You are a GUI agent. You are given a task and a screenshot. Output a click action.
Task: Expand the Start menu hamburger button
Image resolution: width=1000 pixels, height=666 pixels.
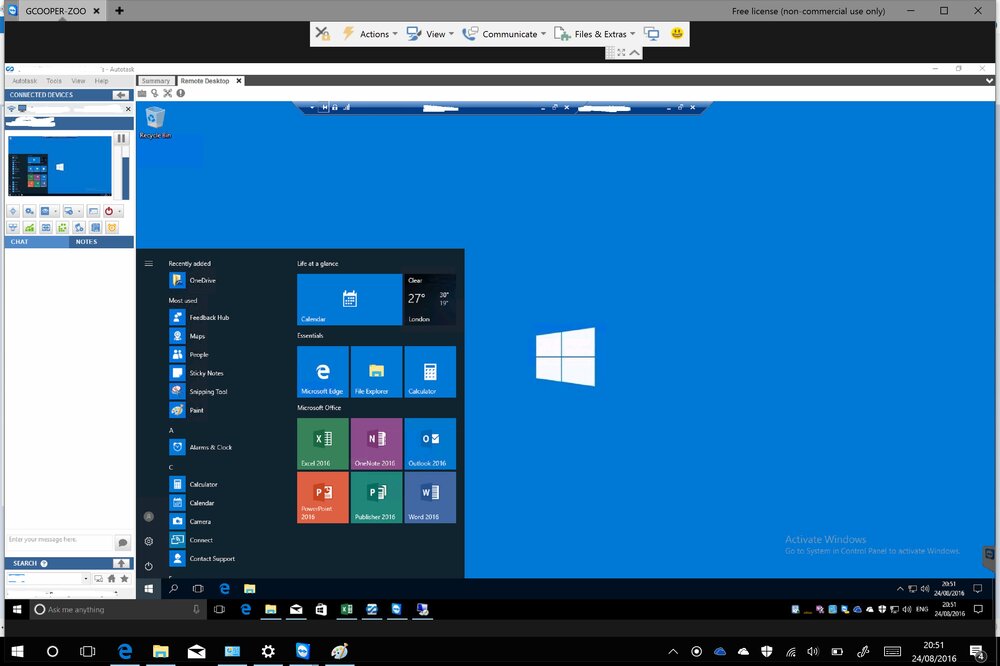click(149, 263)
